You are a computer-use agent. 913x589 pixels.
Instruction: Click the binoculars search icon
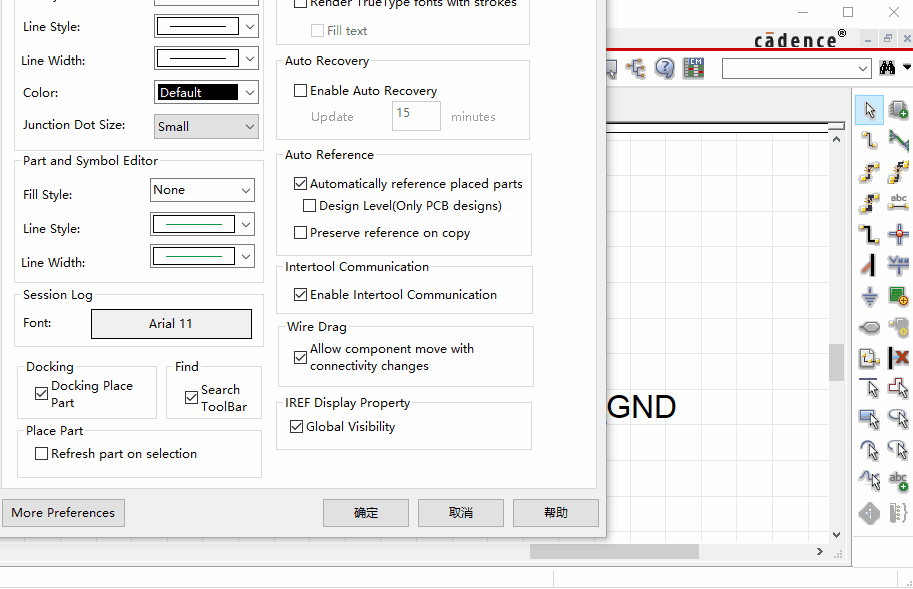click(x=887, y=68)
